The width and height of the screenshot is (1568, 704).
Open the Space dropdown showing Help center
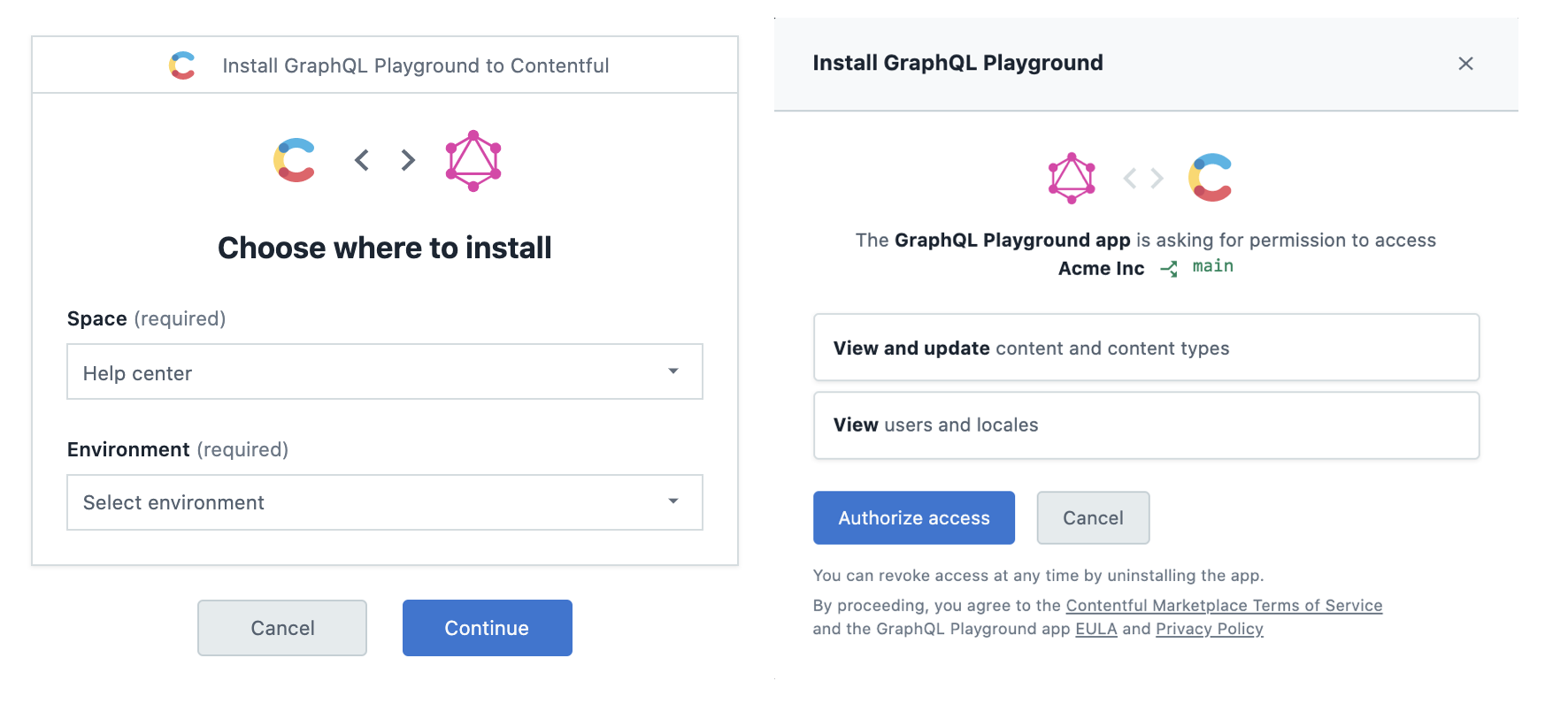point(385,371)
